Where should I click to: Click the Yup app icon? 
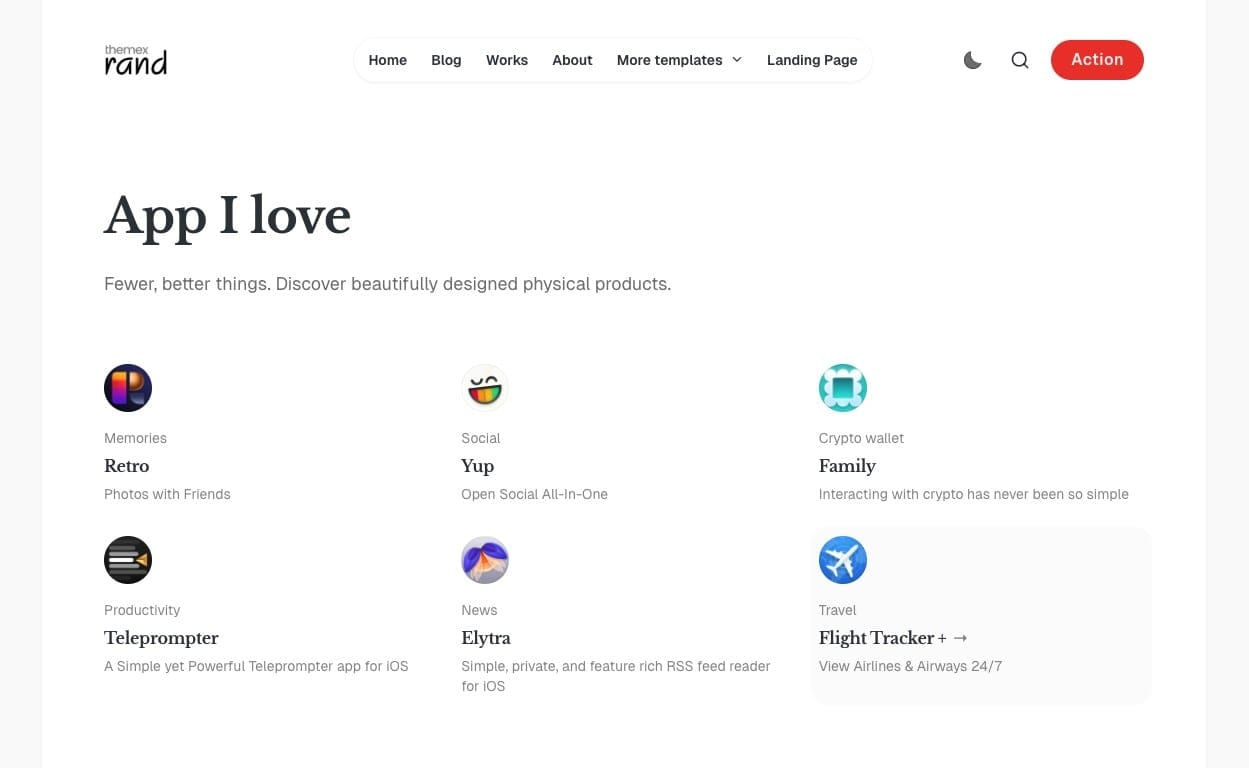[x=485, y=388]
